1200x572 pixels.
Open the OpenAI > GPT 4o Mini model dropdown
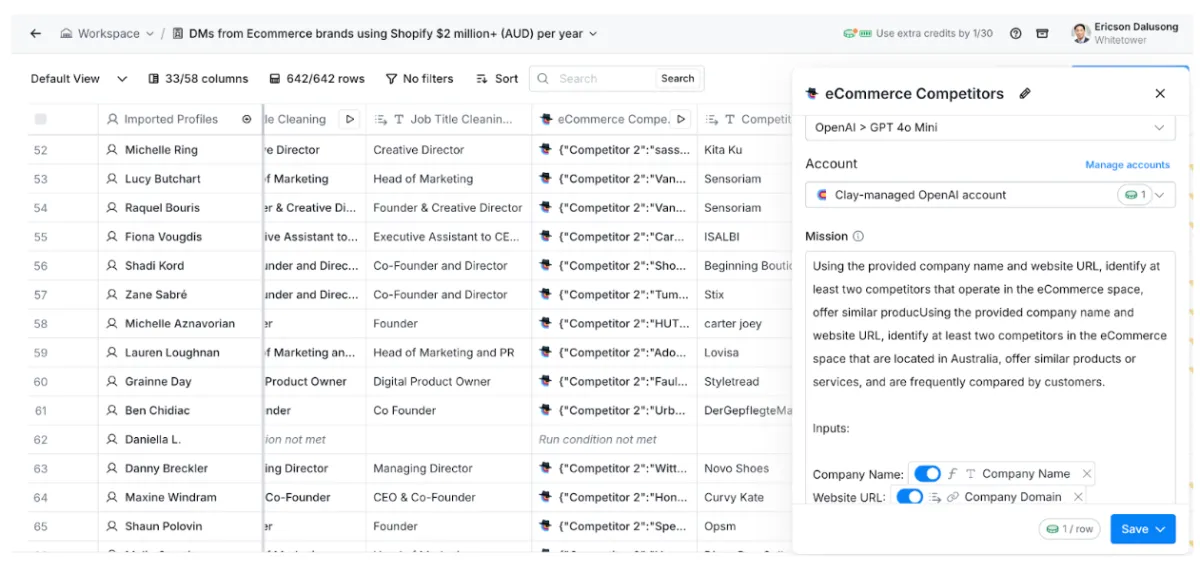click(x=990, y=128)
